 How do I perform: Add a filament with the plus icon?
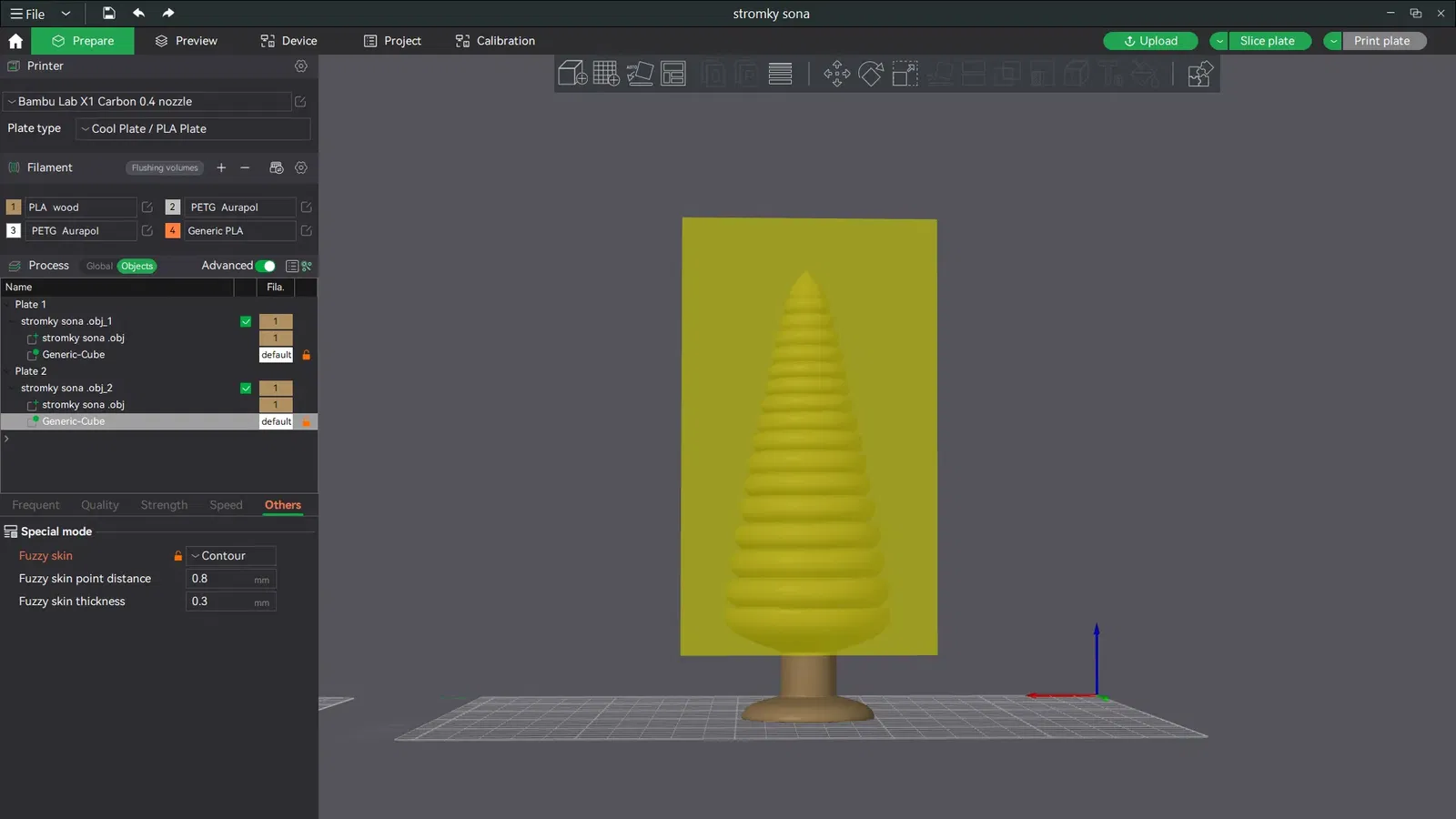tap(221, 167)
